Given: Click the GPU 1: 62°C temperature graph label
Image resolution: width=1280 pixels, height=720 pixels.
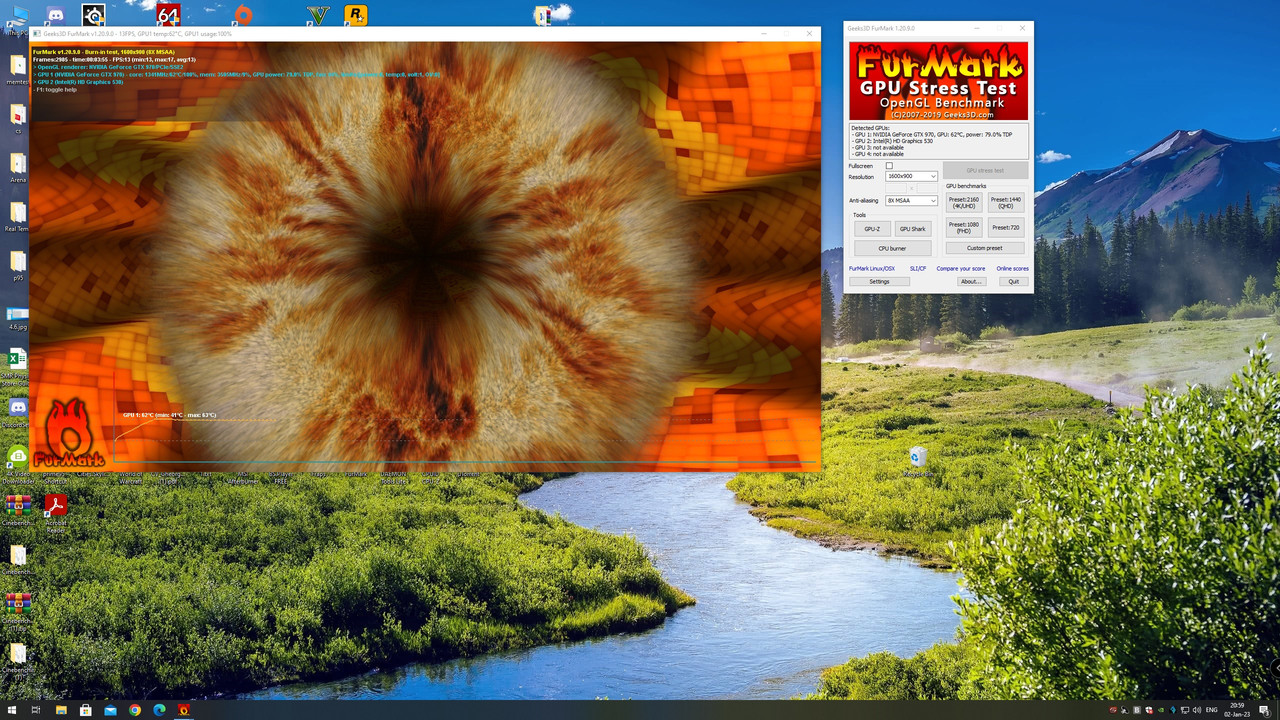Looking at the screenshot, I should (169, 415).
